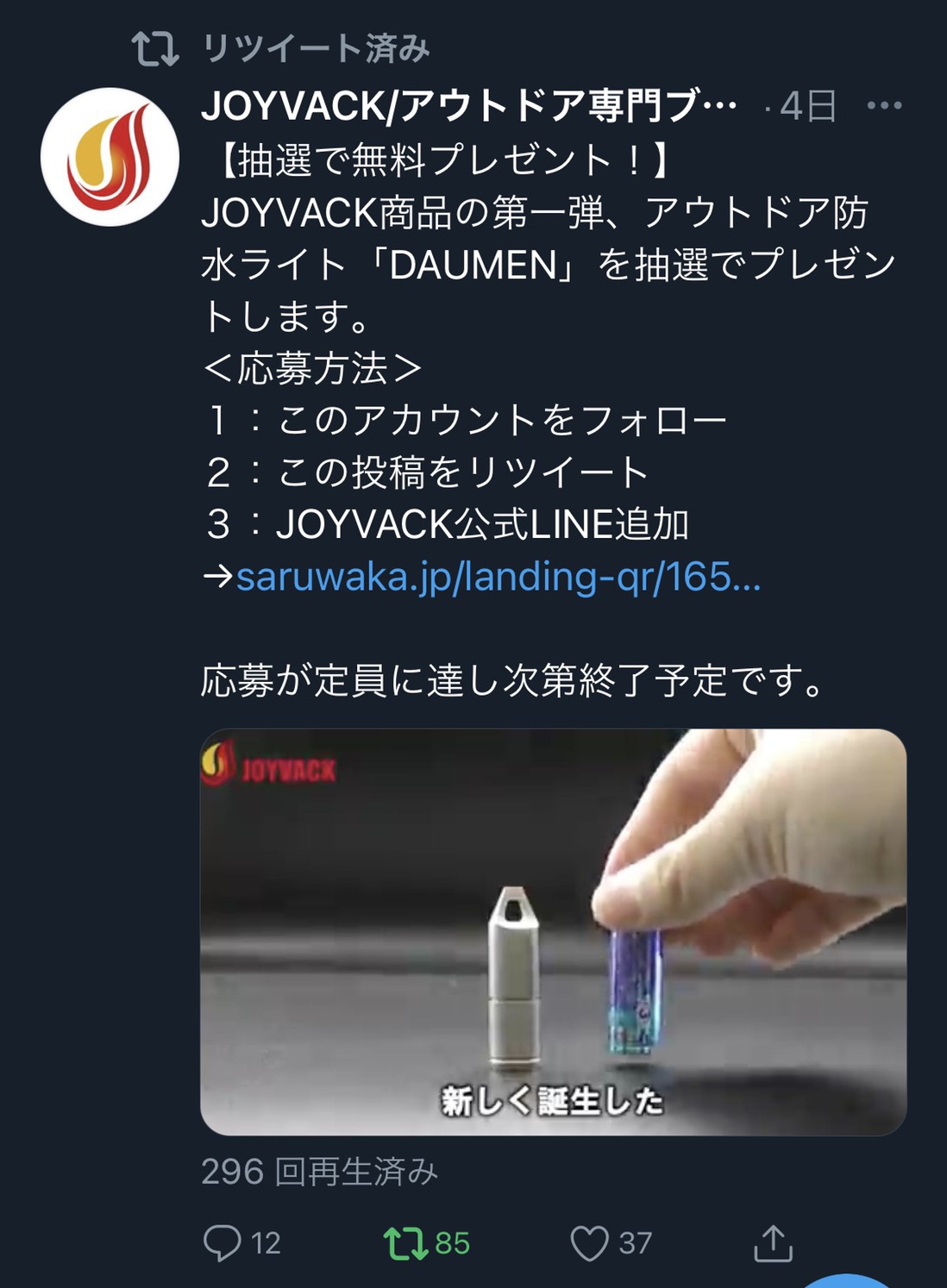Image resolution: width=947 pixels, height=1288 pixels.
Task: Open JOYVACK account display name
Action: pyautogui.click(x=469, y=106)
